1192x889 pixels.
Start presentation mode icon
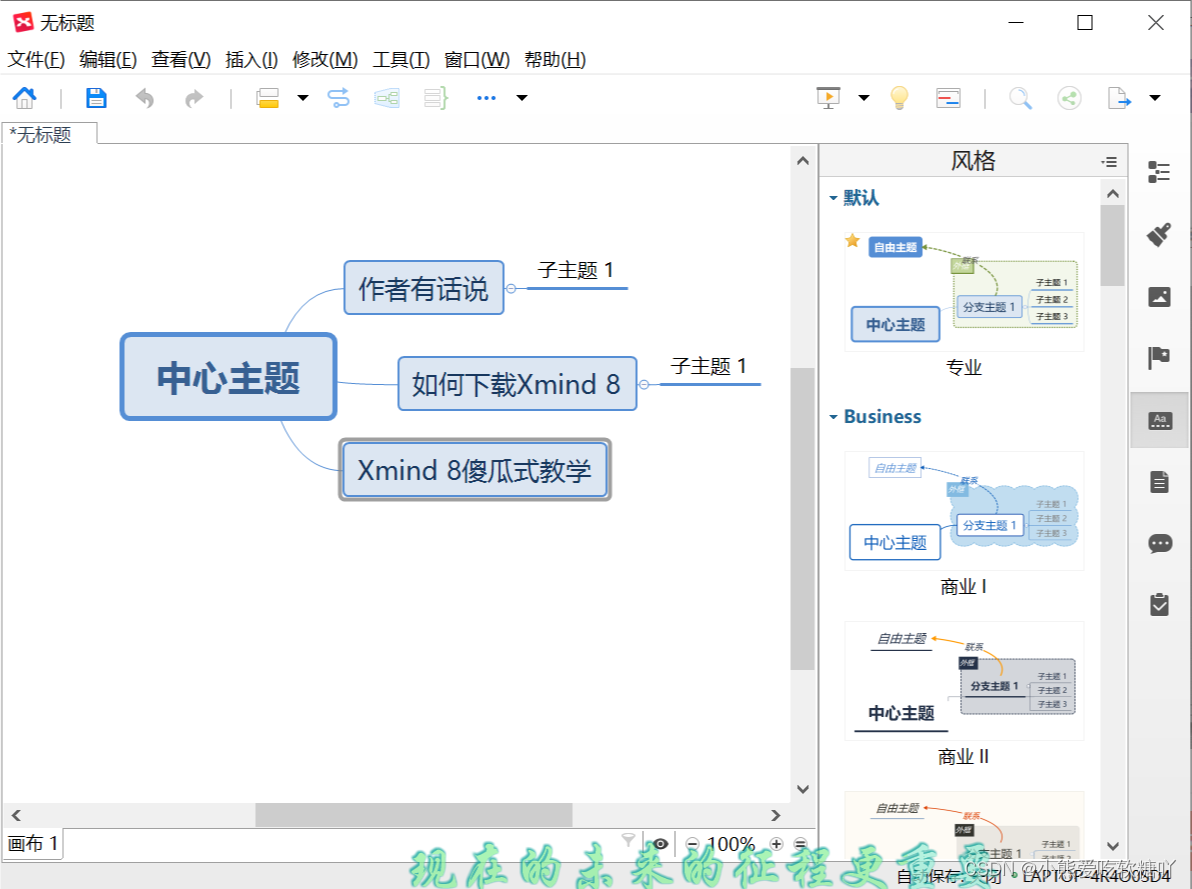click(x=829, y=97)
